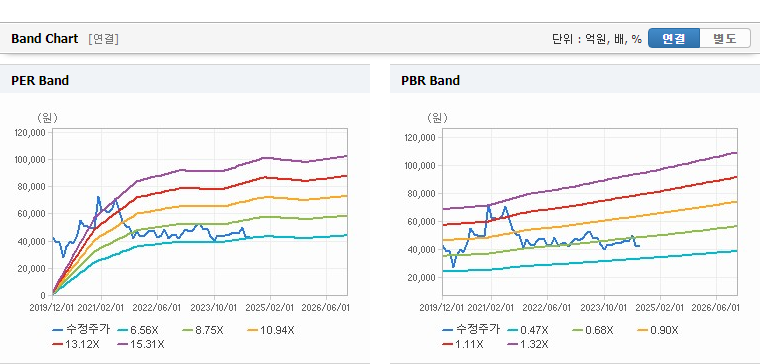Click 20,000 on PBR Band y-axis

[x=422, y=278]
